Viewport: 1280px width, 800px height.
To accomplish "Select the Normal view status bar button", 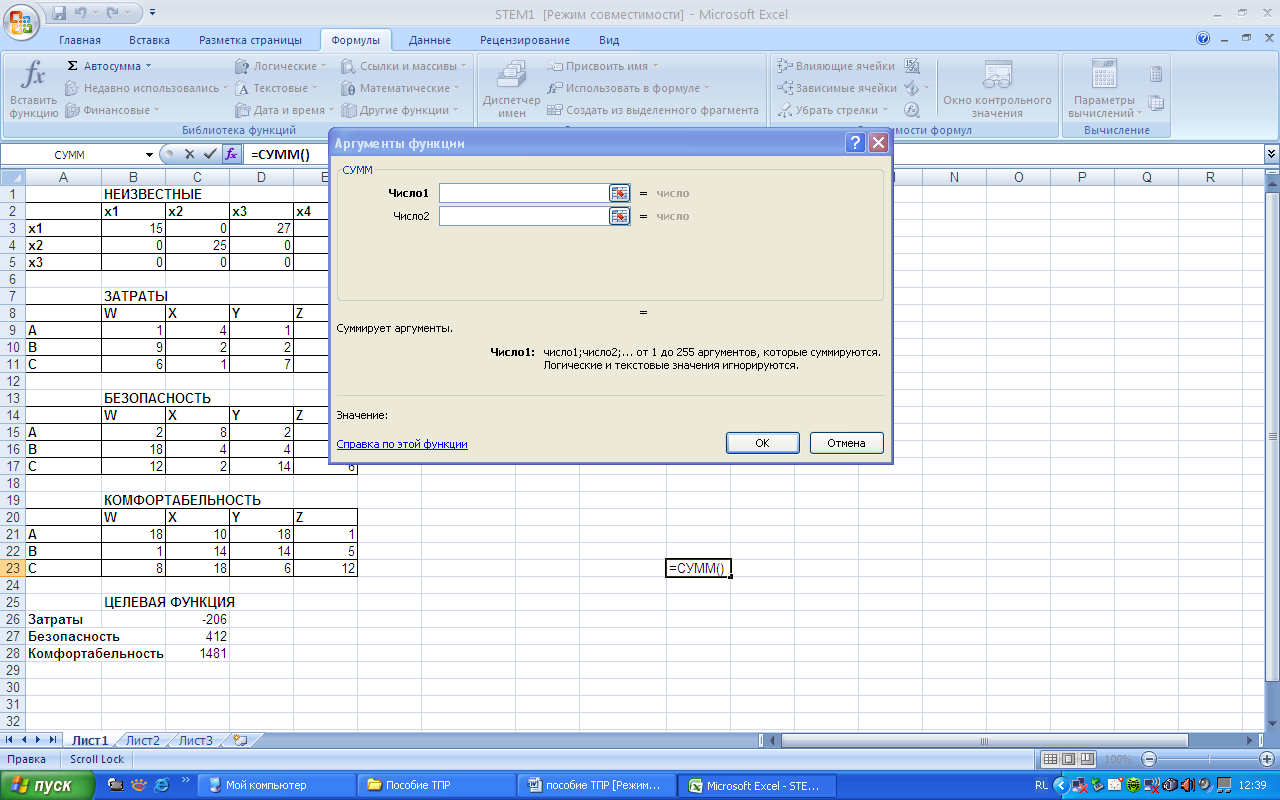I will (x=1050, y=759).
